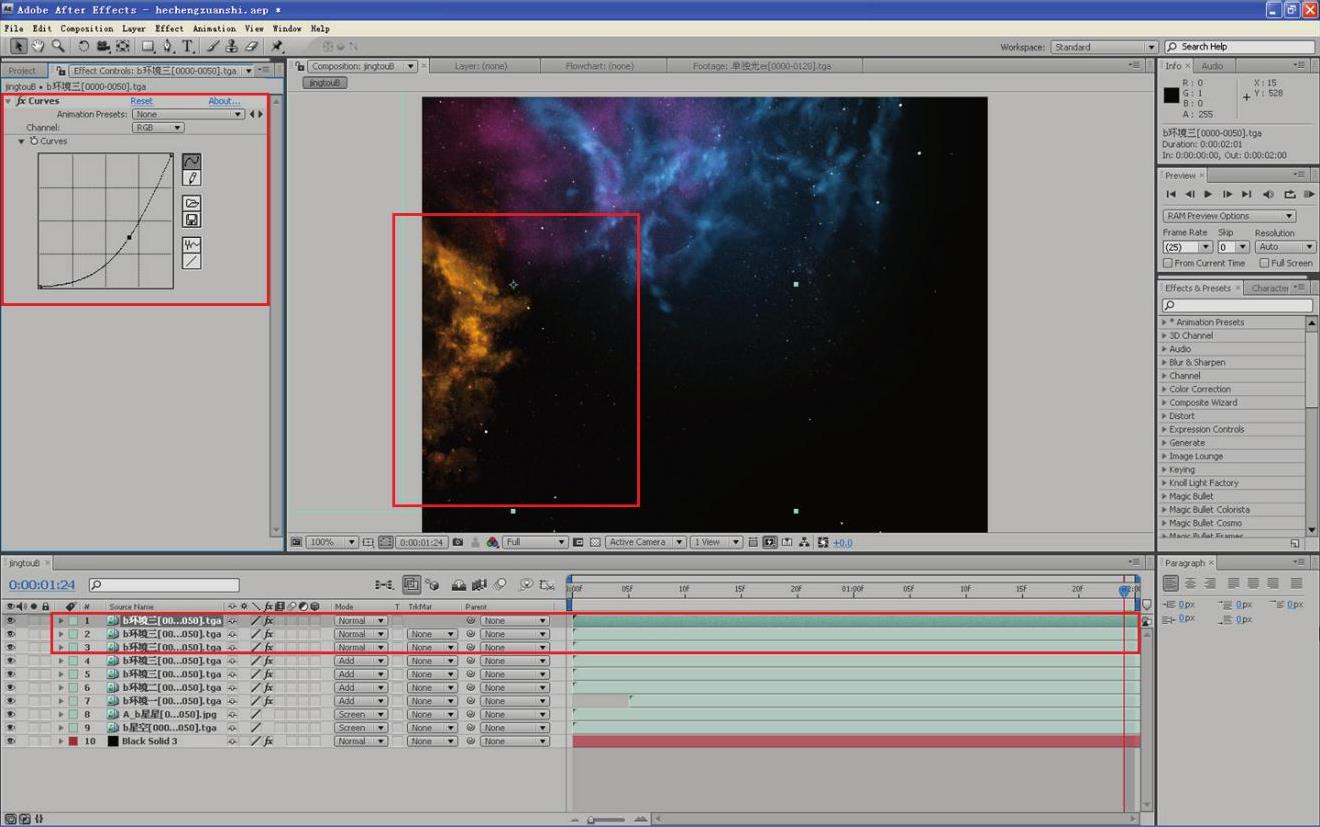The width and height of the screenshot is (1320, 827).
Task: Open the comp mini-flowchart in timeline
Action: pyautogui.click(x=384, y=585)
